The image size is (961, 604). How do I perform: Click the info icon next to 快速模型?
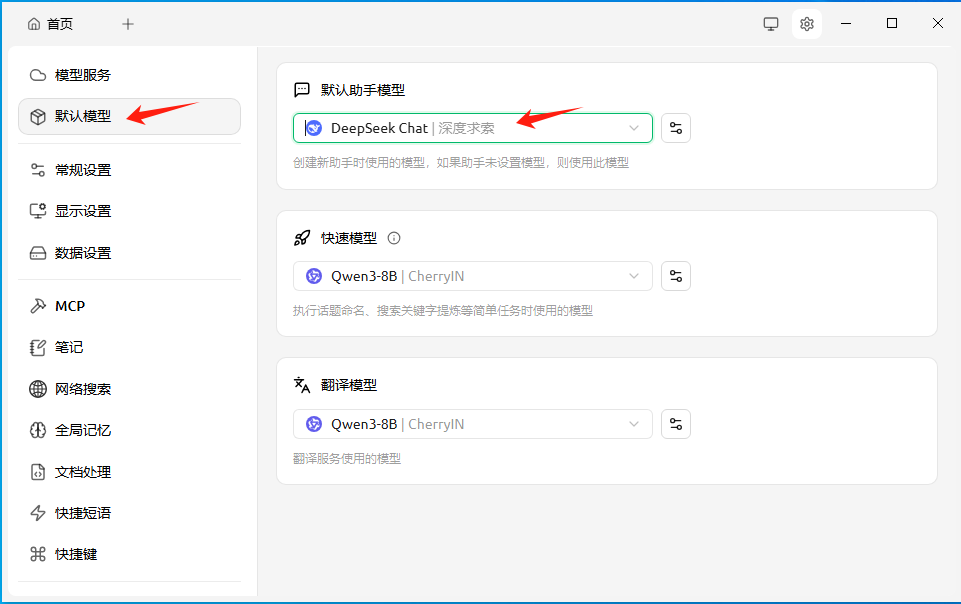tap(394, 238)
